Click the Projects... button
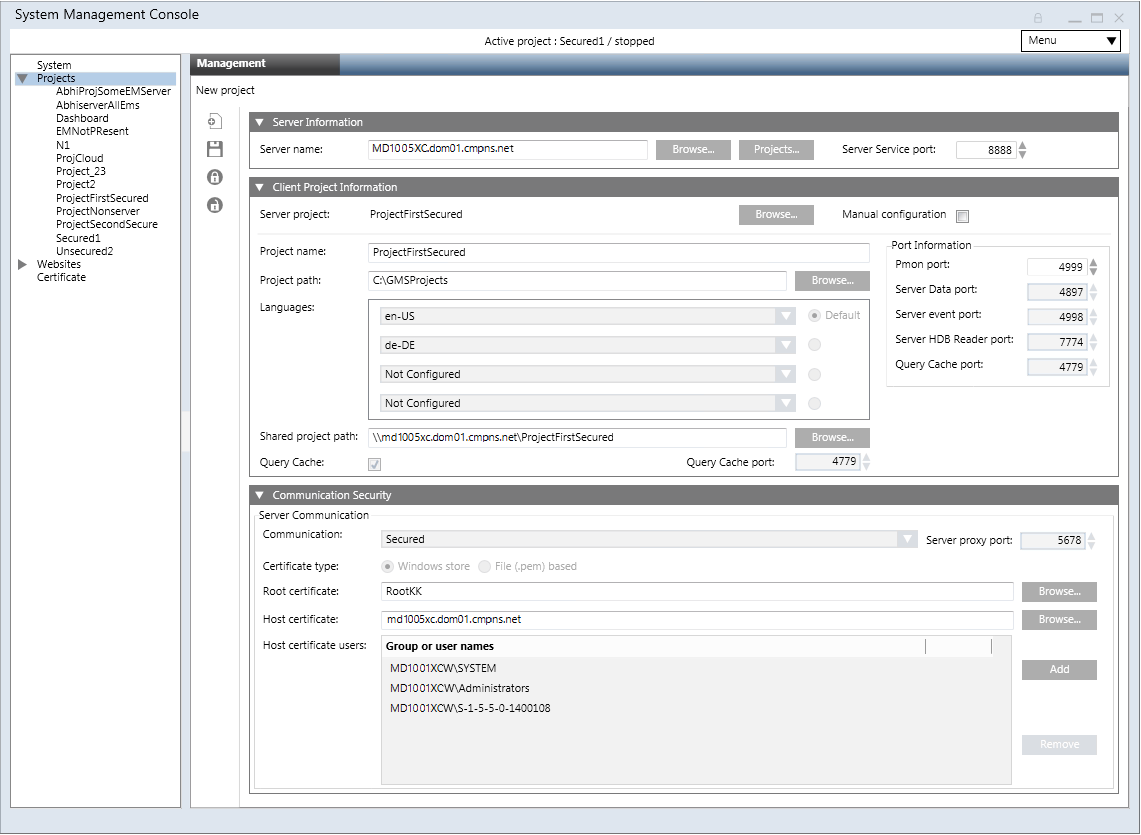 (776, 150)
